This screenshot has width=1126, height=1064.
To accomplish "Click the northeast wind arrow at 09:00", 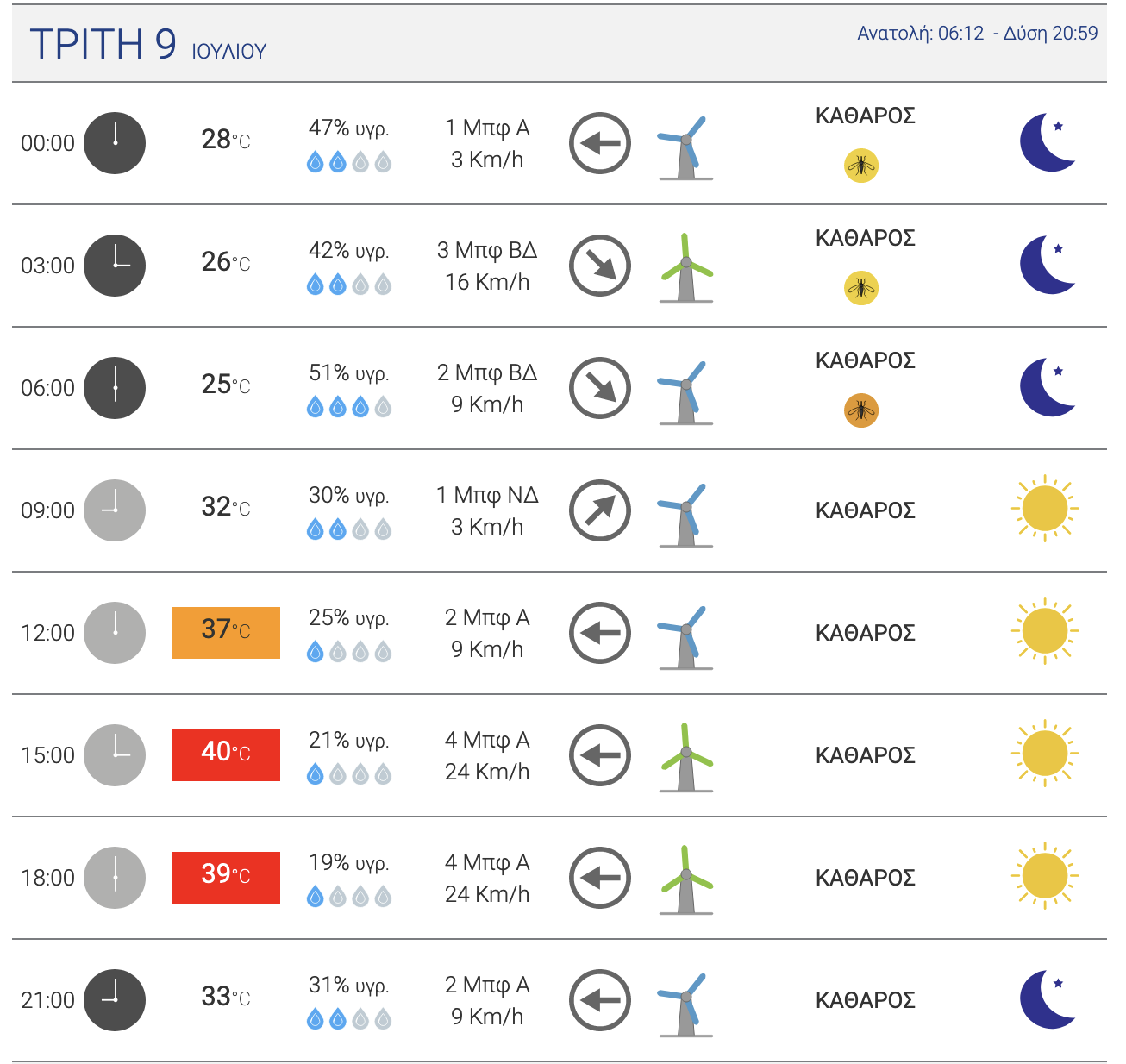I will coord(600,510).
